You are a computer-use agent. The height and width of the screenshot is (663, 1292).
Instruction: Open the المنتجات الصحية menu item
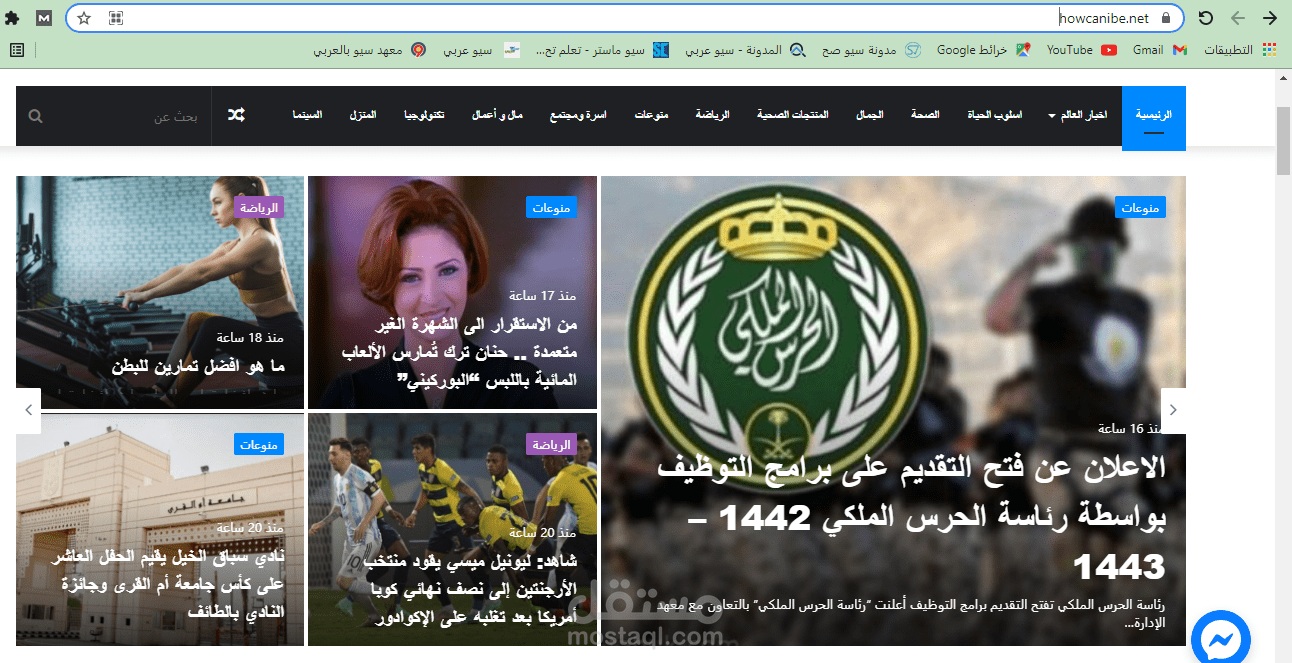pos(793,115)
